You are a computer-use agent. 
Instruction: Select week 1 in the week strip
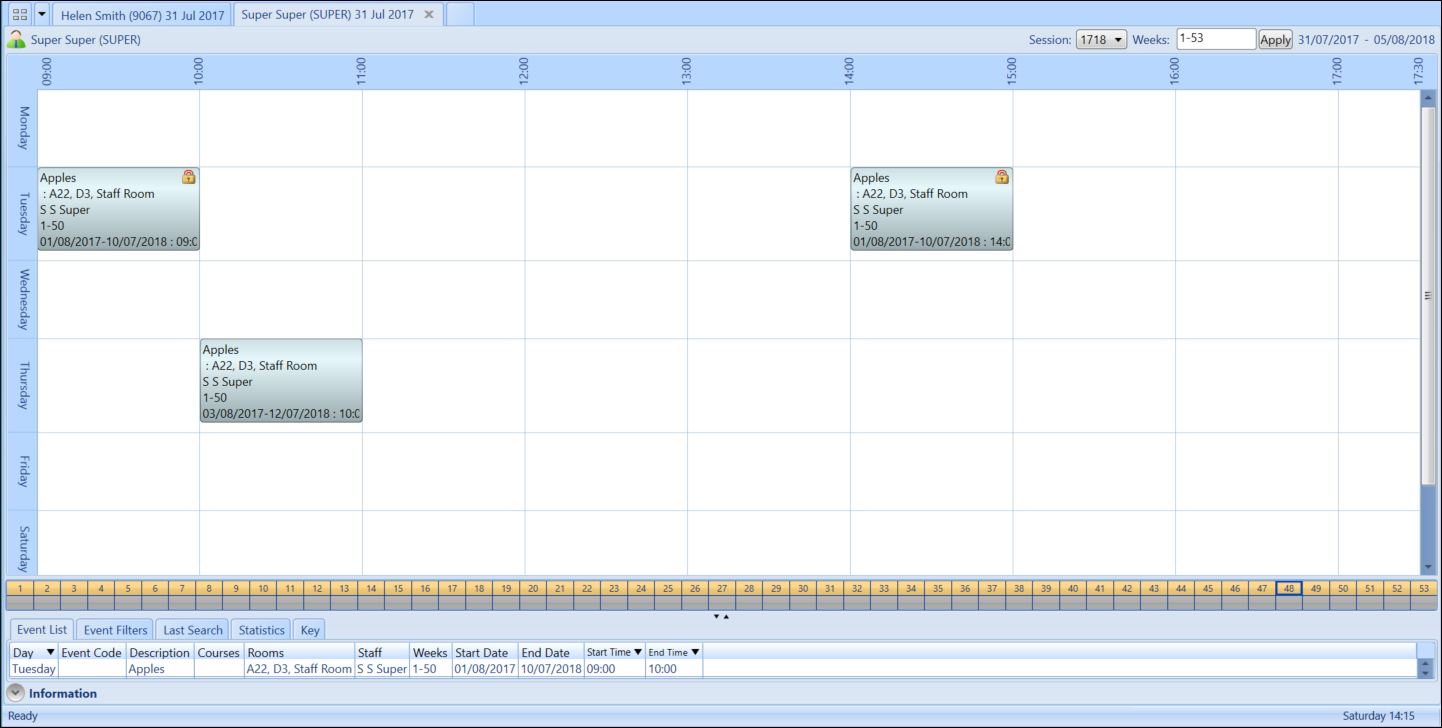[x=19, y=590]
